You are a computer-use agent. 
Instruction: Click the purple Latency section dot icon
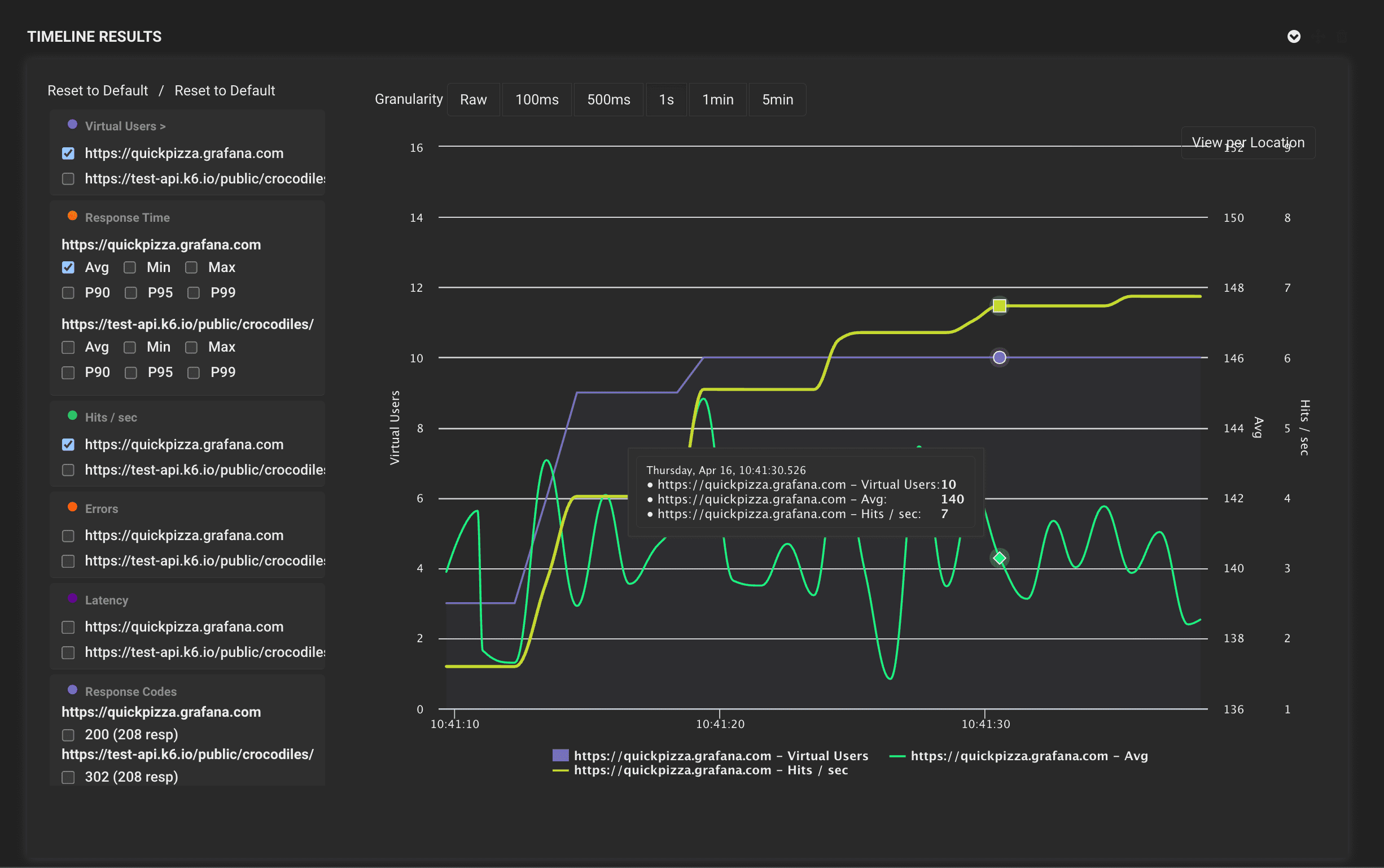point(72,598)
